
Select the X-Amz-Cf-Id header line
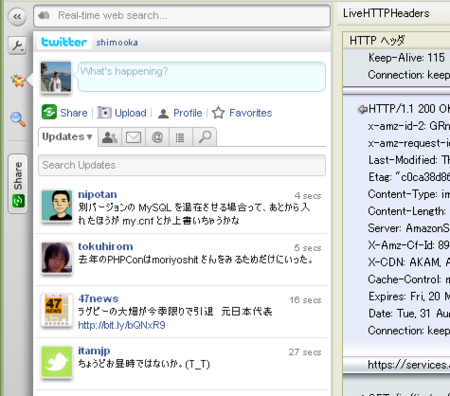(x=409, y=245)
